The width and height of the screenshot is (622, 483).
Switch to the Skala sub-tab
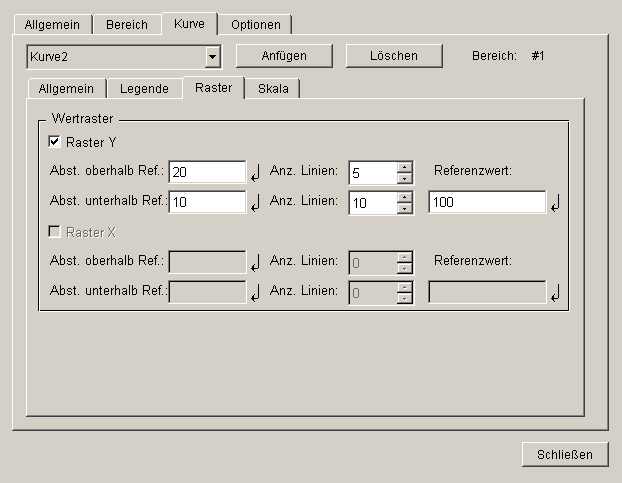(x=273, y=88)
